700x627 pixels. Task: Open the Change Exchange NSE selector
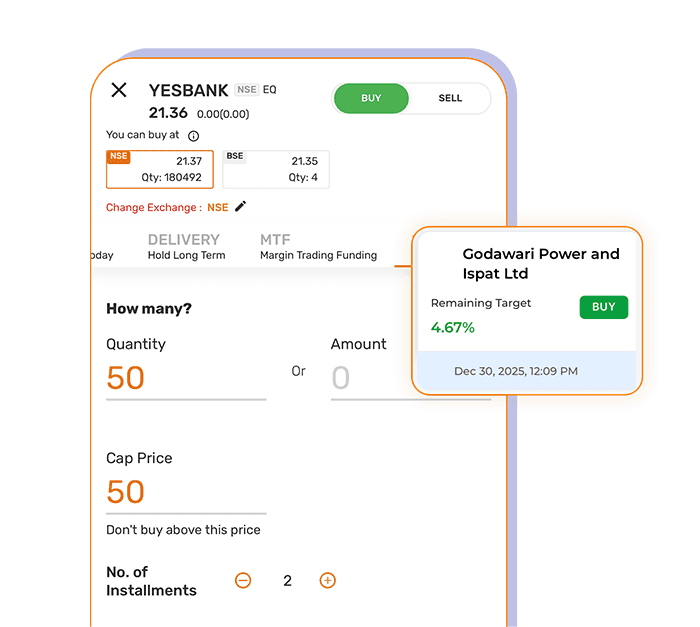(x=217, y=208)
